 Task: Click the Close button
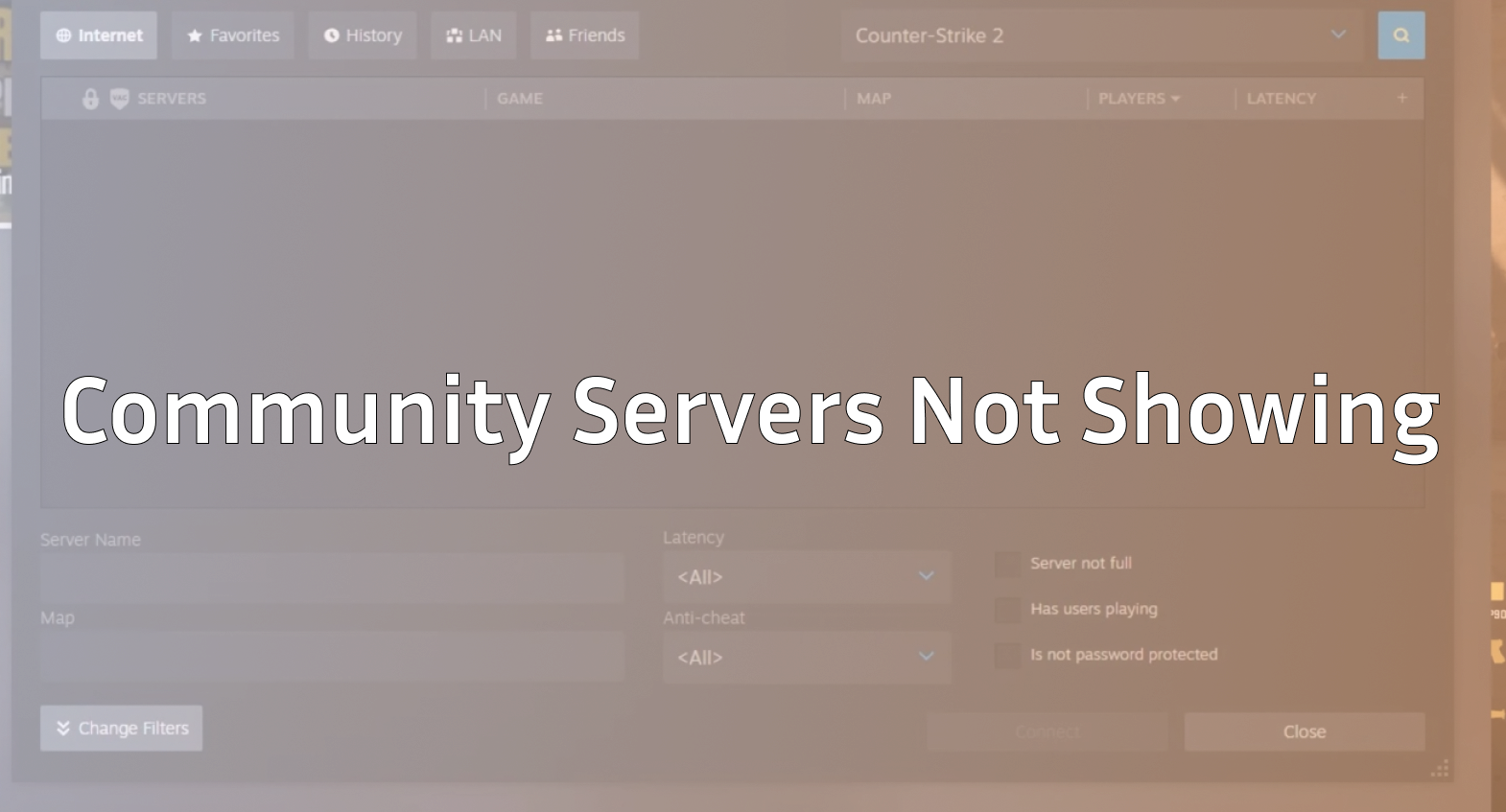[1304, 731]
